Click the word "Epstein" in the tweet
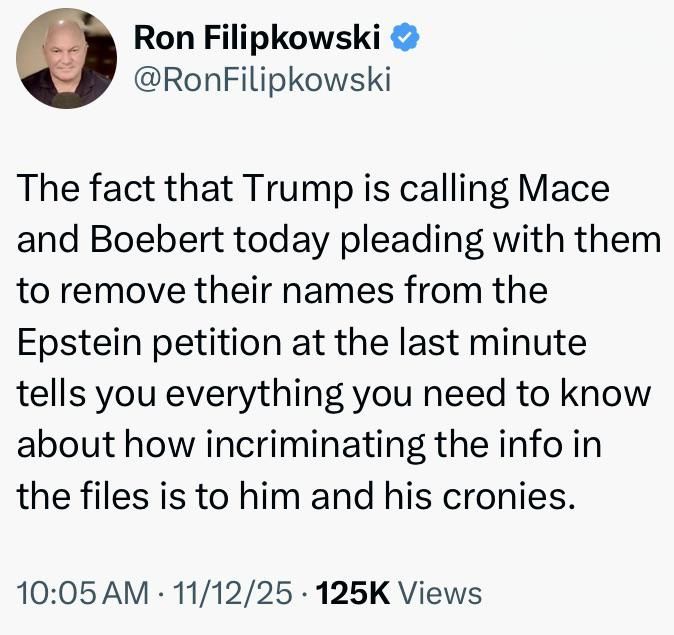Viewport: 674px width, 635px height. [79, 344]
